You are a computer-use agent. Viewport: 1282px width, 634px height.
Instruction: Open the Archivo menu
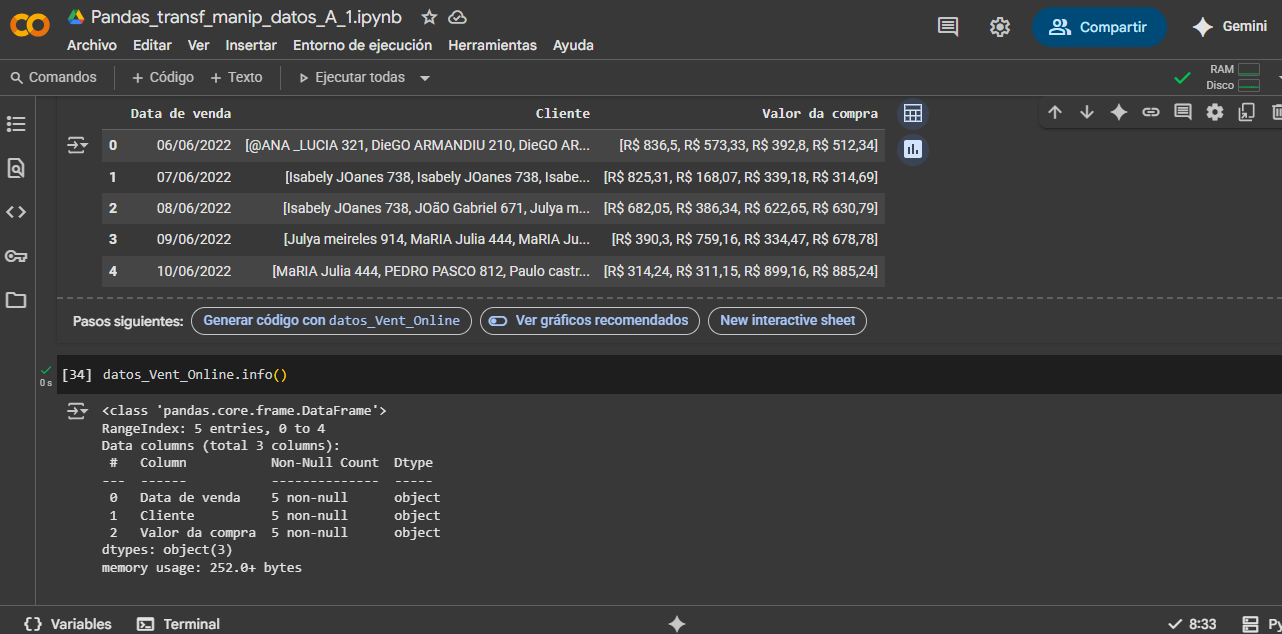(x=92, y=45)
